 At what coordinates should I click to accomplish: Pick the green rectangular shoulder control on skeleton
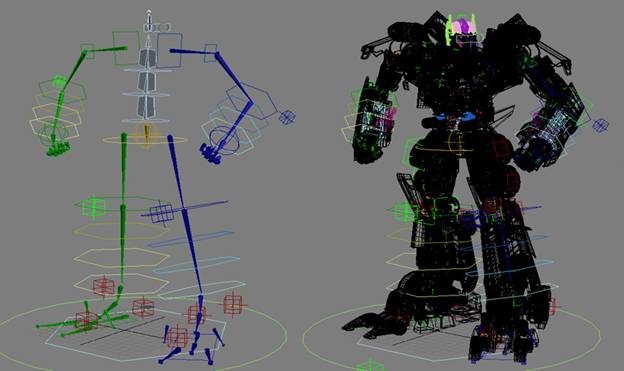tap(126, 48)
